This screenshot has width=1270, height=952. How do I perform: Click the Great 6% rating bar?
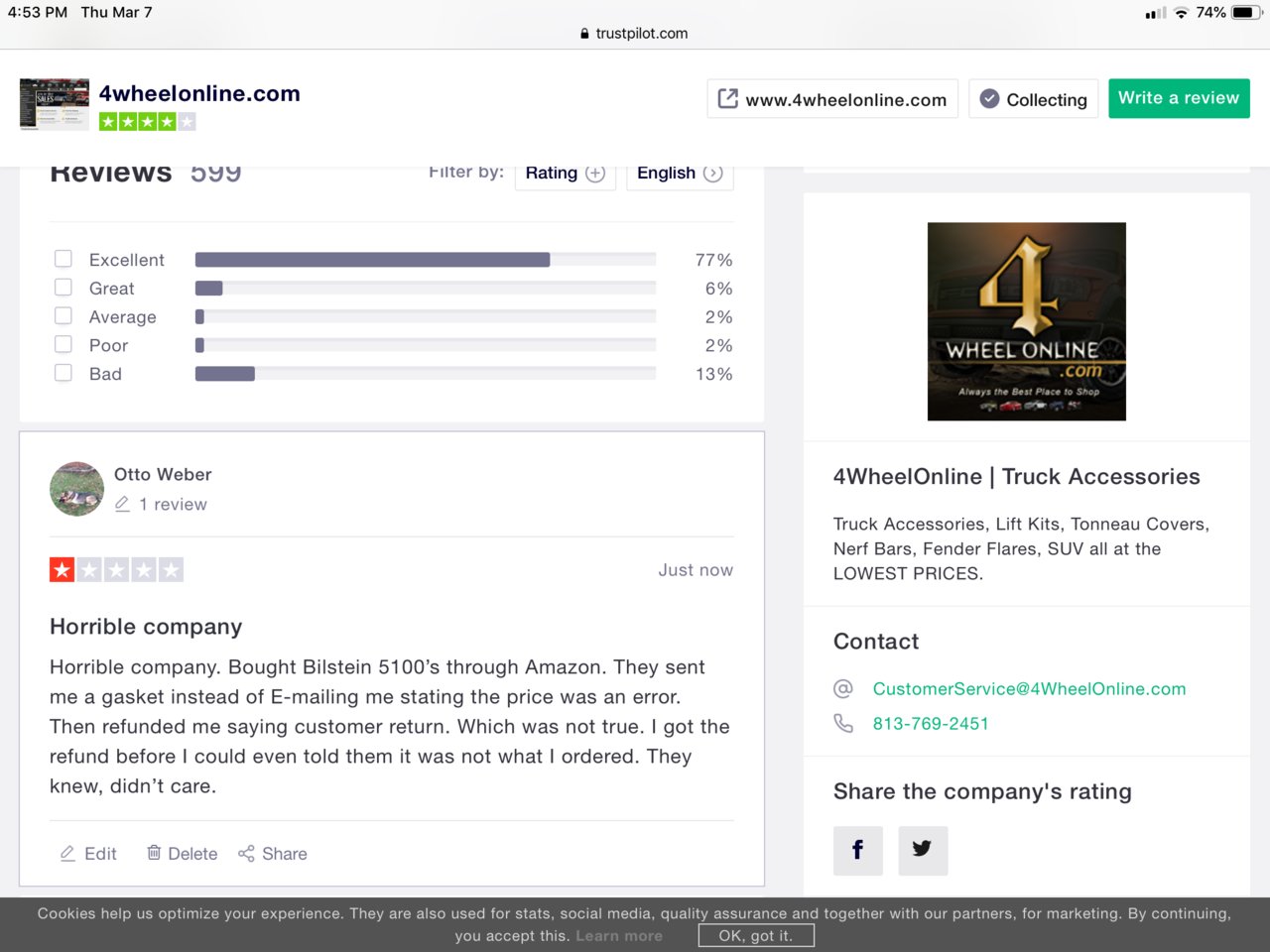pos(426,289)
